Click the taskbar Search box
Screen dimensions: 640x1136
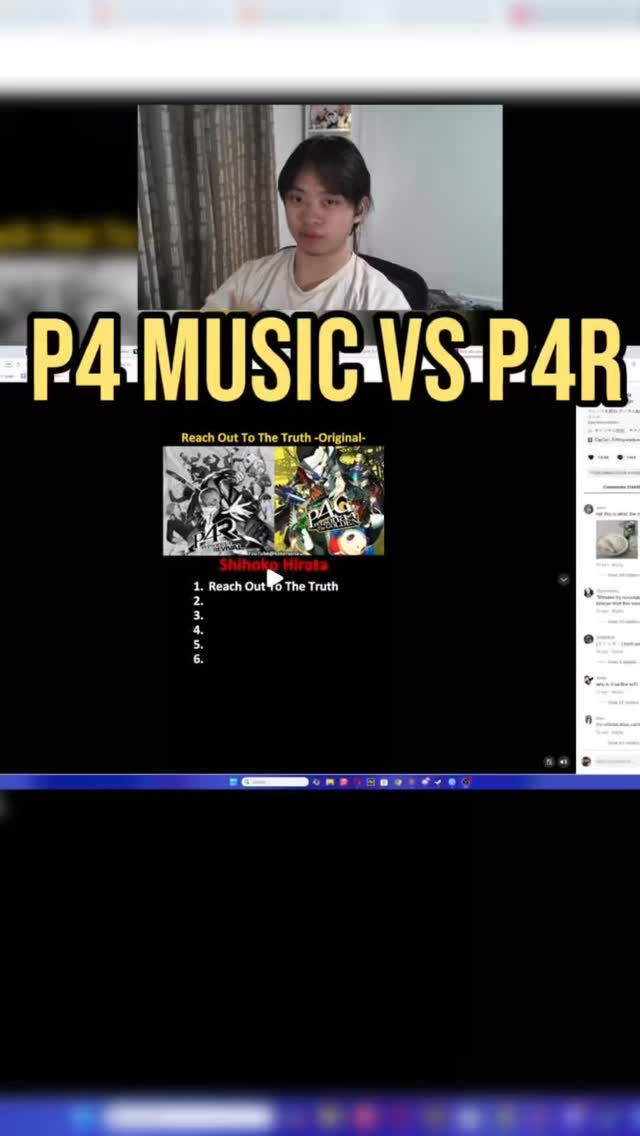coord(275,782)
